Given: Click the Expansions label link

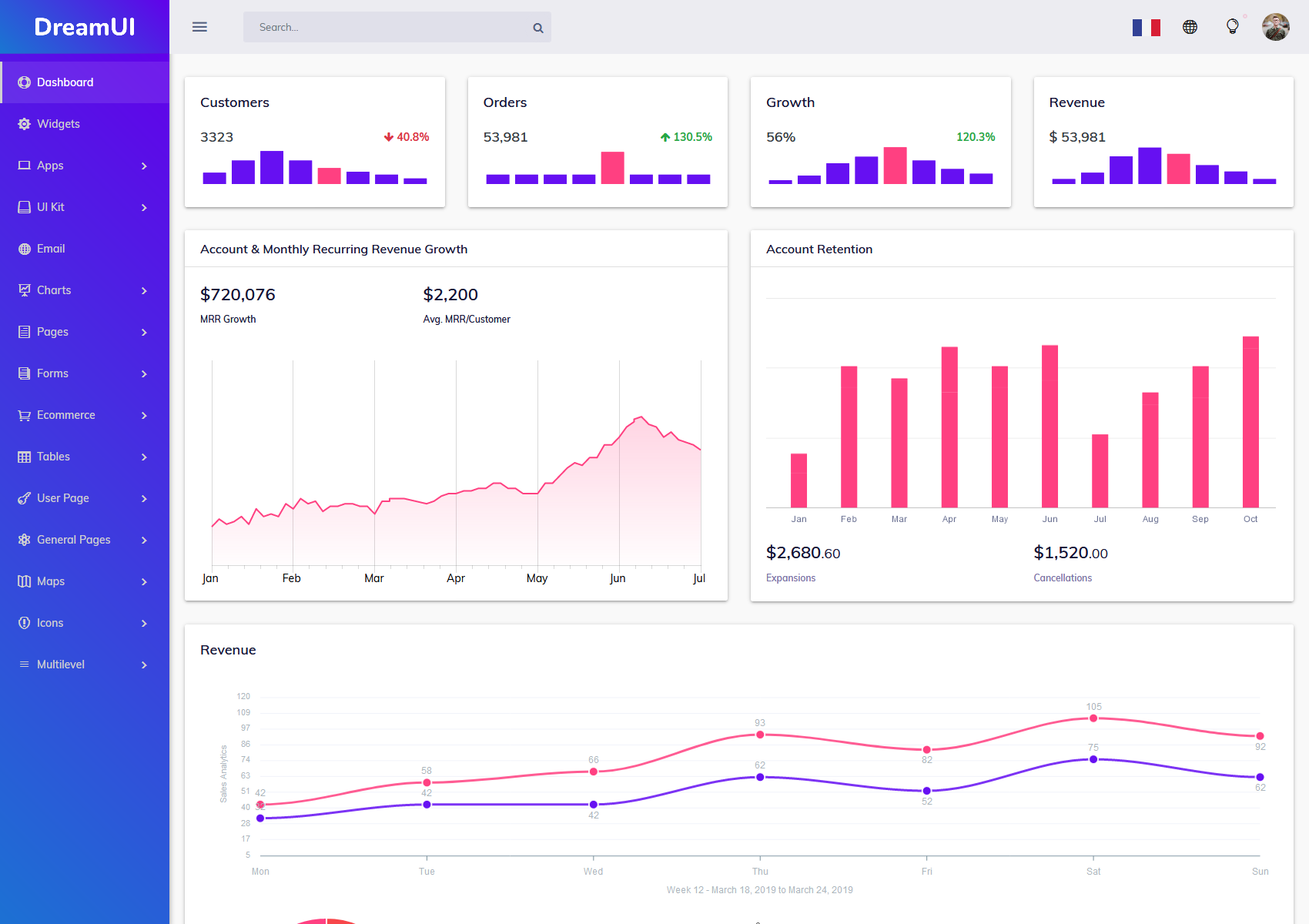Looking at the screenshot, I should pyautogui.click(x=790, y=577).
